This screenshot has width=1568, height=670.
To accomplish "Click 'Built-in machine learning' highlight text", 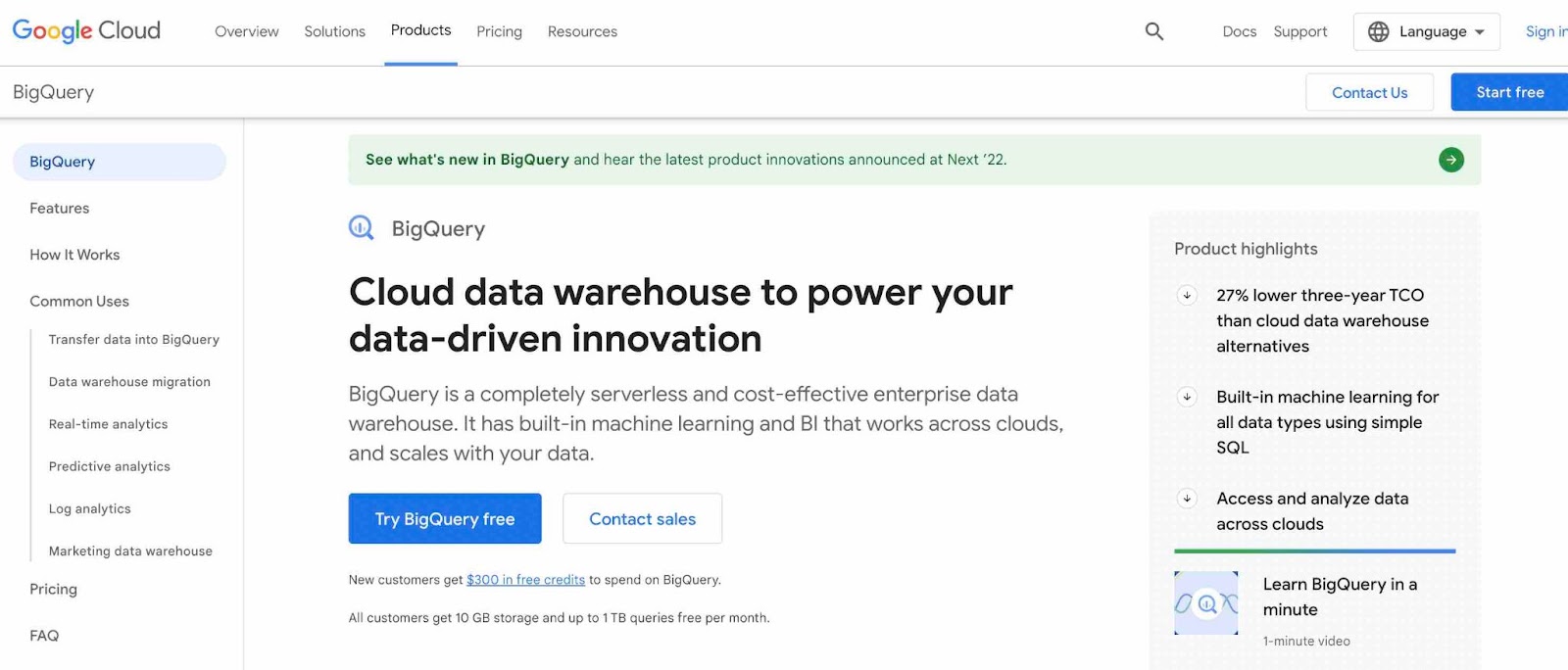I will [x=1327, y=422].
